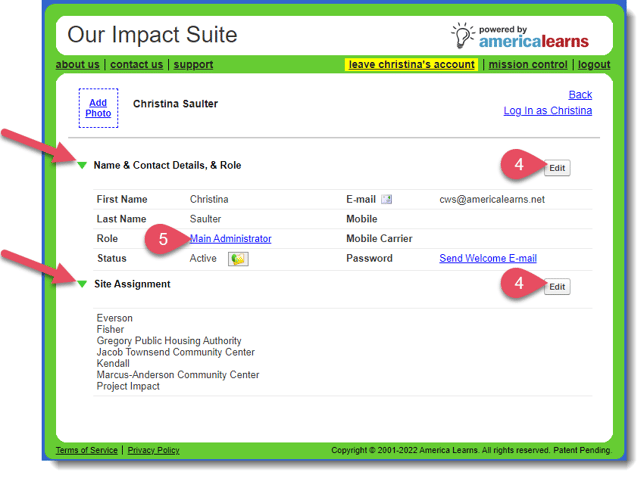644x478 pixels.
Task: Click the email icon beside E-mail label
Action: [x=387, y=200]
